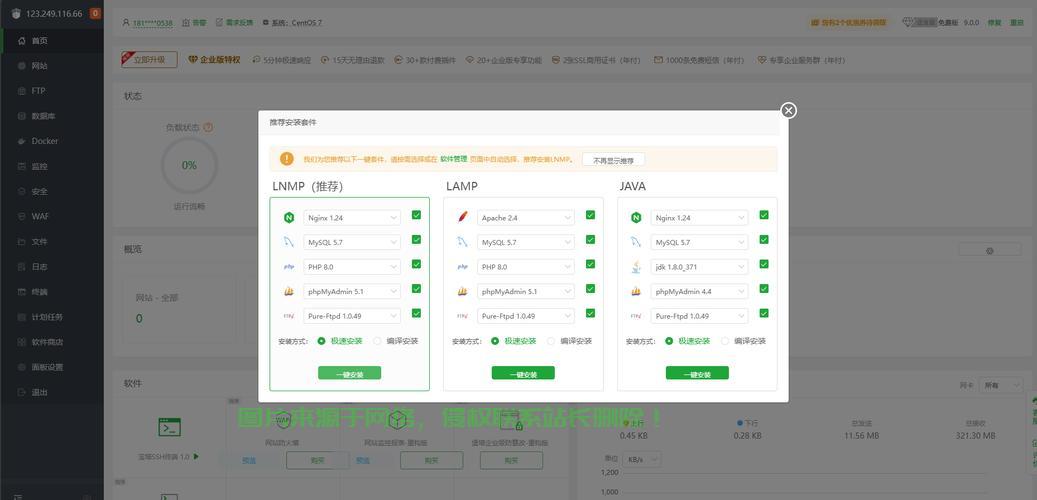Open the jdk 1.8.0_371 version dropdown
This screenshot has width=1037, height=500.
point(700,267)
